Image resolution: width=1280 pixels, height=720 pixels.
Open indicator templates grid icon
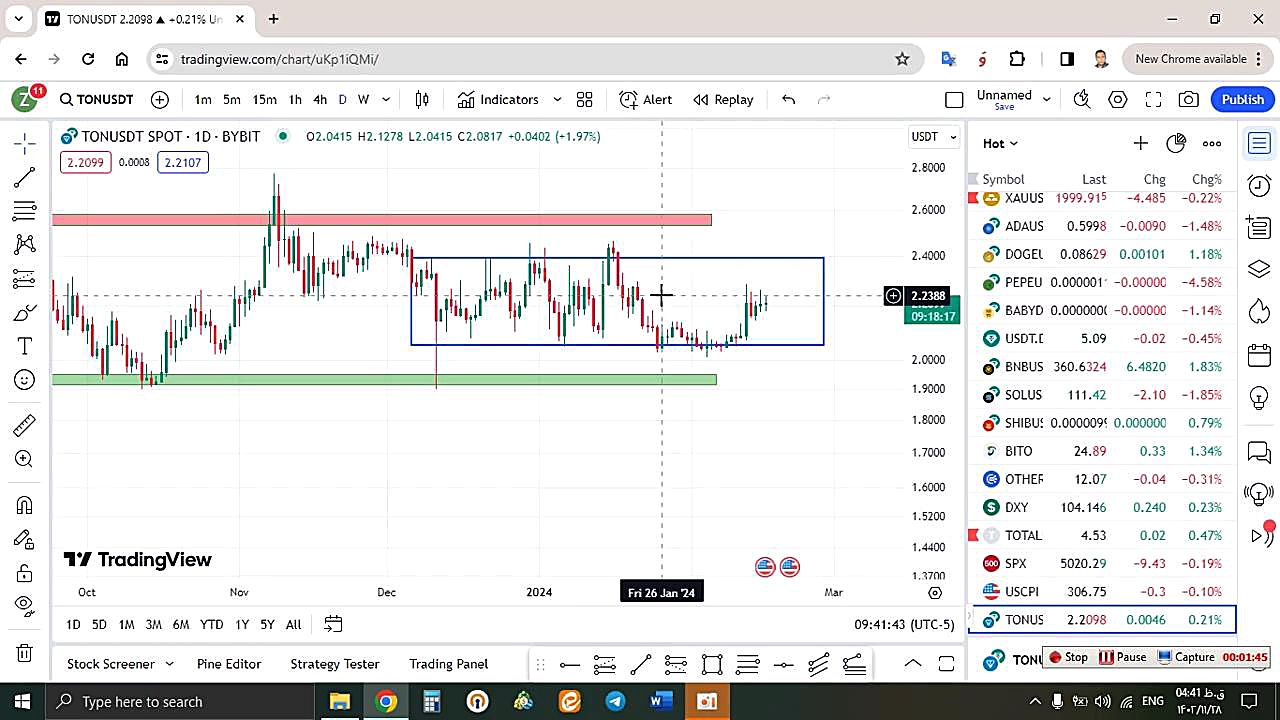(x=585, y=99)
